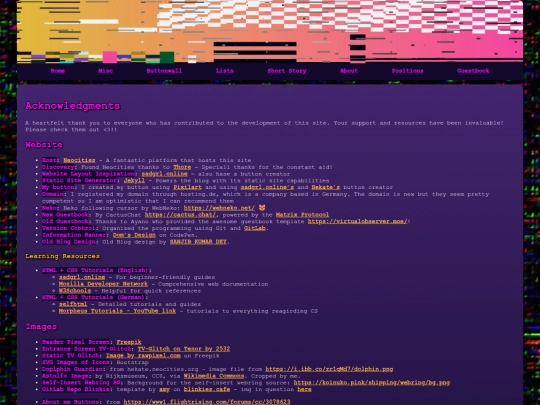Click the 'Astolfo Image:' label
540x405 pixels.
(x=67, y=376)
